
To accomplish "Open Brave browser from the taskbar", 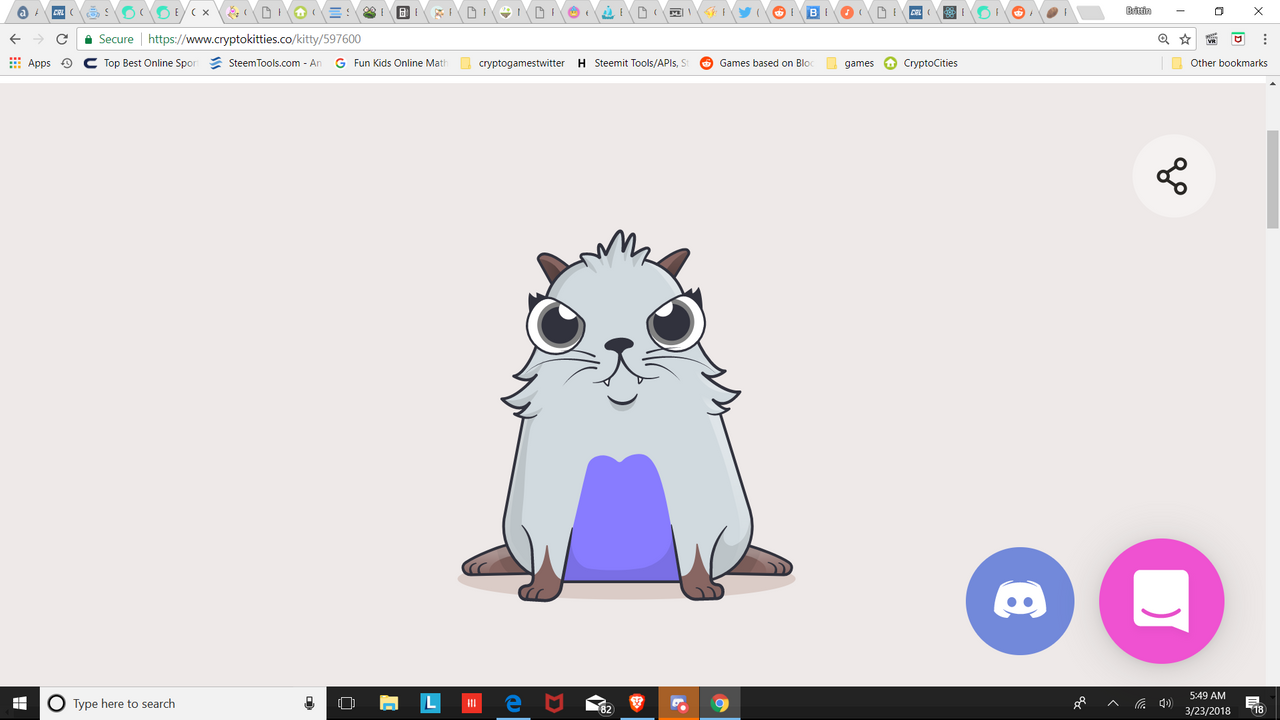I will tap(637, 703).
